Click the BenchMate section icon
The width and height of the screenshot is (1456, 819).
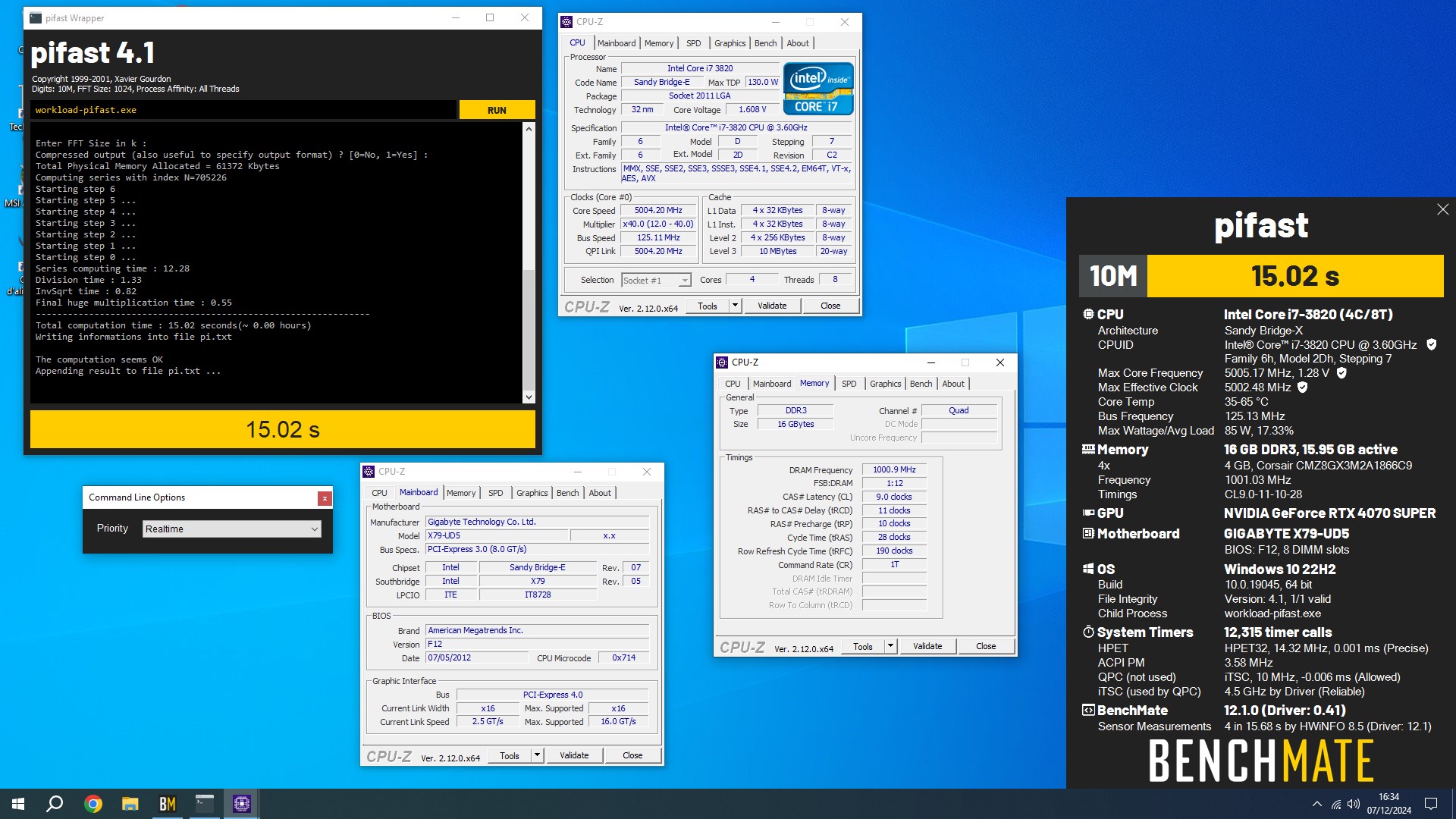pyautogui.click(x=1088, y=710)
